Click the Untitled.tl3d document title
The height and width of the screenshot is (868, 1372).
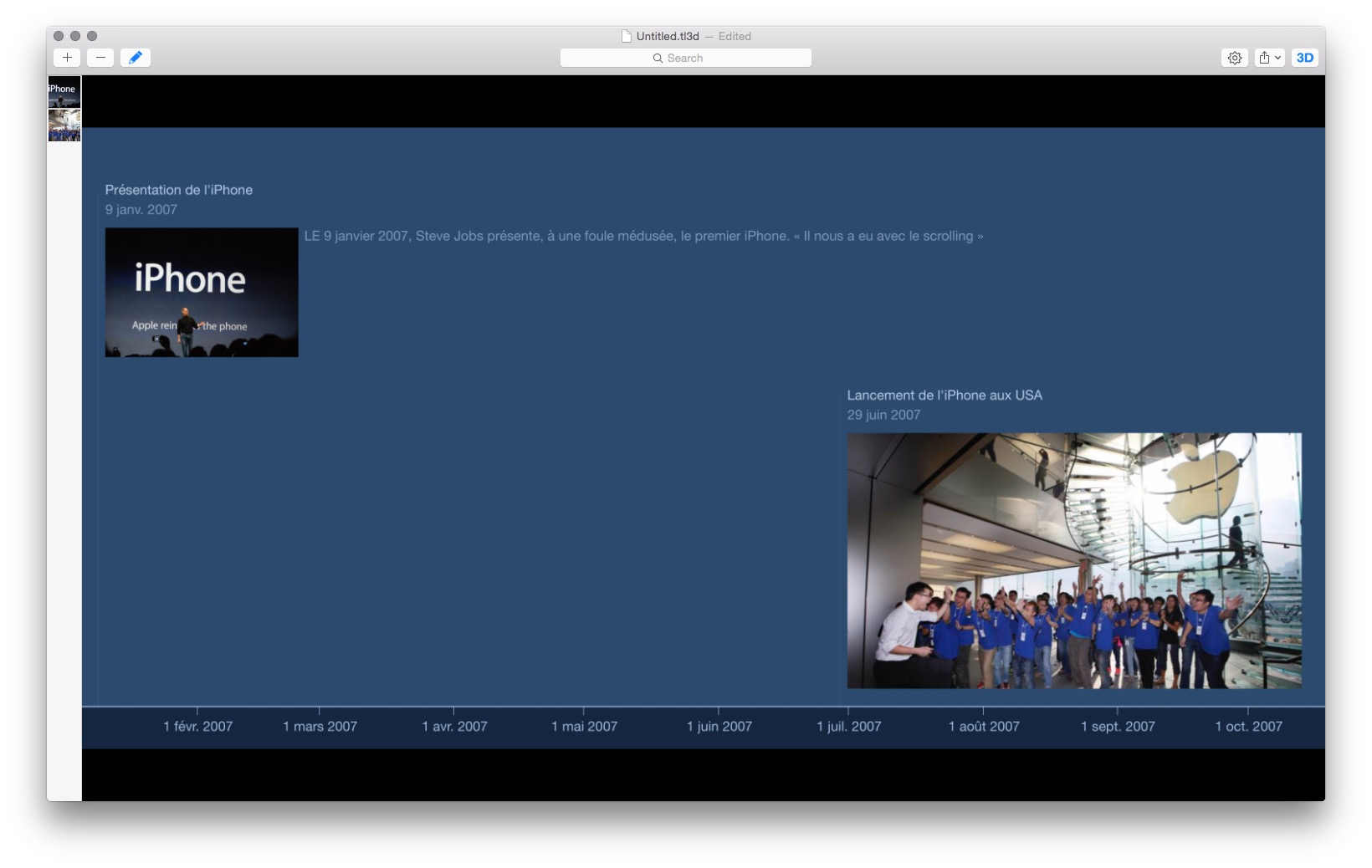click(x=668, y=36)
